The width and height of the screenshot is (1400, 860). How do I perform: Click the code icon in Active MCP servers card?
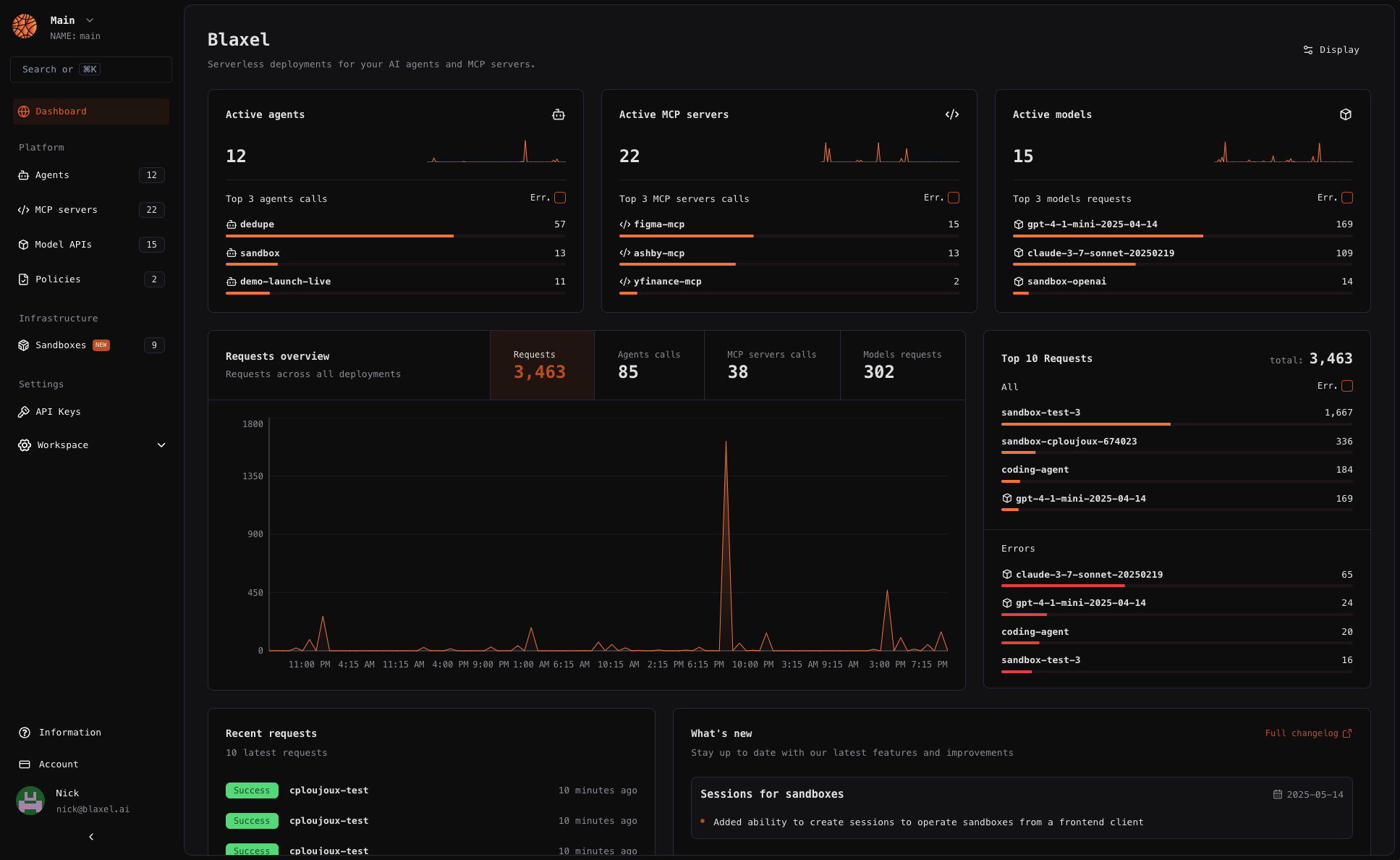tap(952, 114)
